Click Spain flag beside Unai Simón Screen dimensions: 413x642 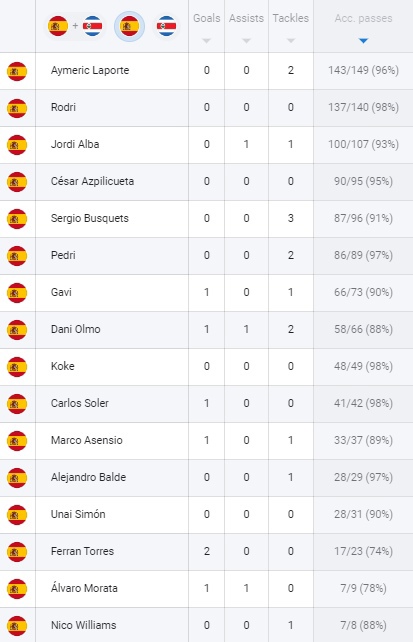pos(17,515)
